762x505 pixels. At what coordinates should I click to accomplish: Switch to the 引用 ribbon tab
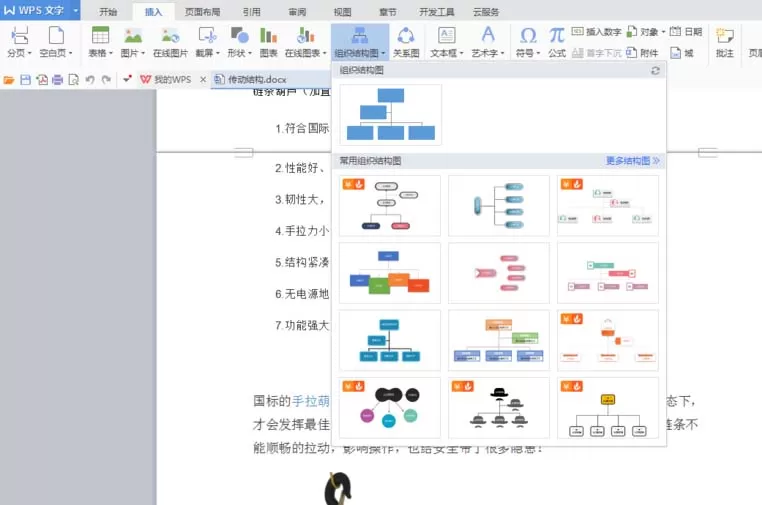pyautogui.click(x=251, y=12)
